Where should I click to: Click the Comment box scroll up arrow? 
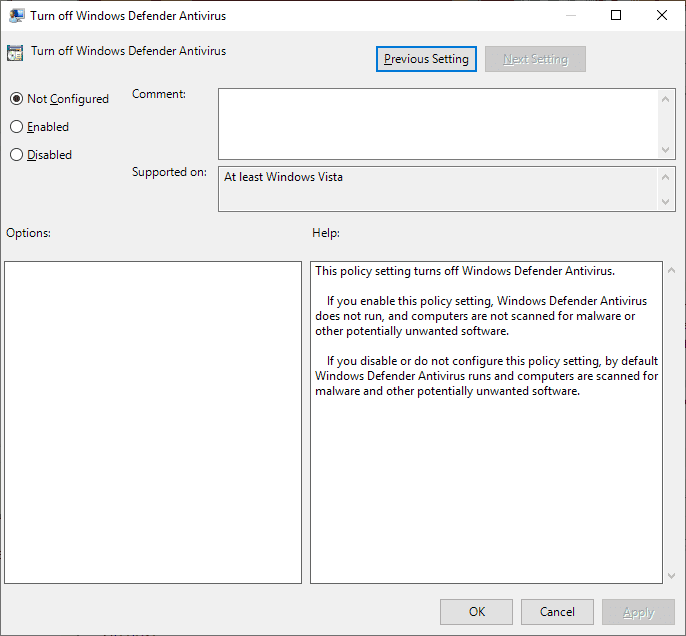[x=665, y=99]
